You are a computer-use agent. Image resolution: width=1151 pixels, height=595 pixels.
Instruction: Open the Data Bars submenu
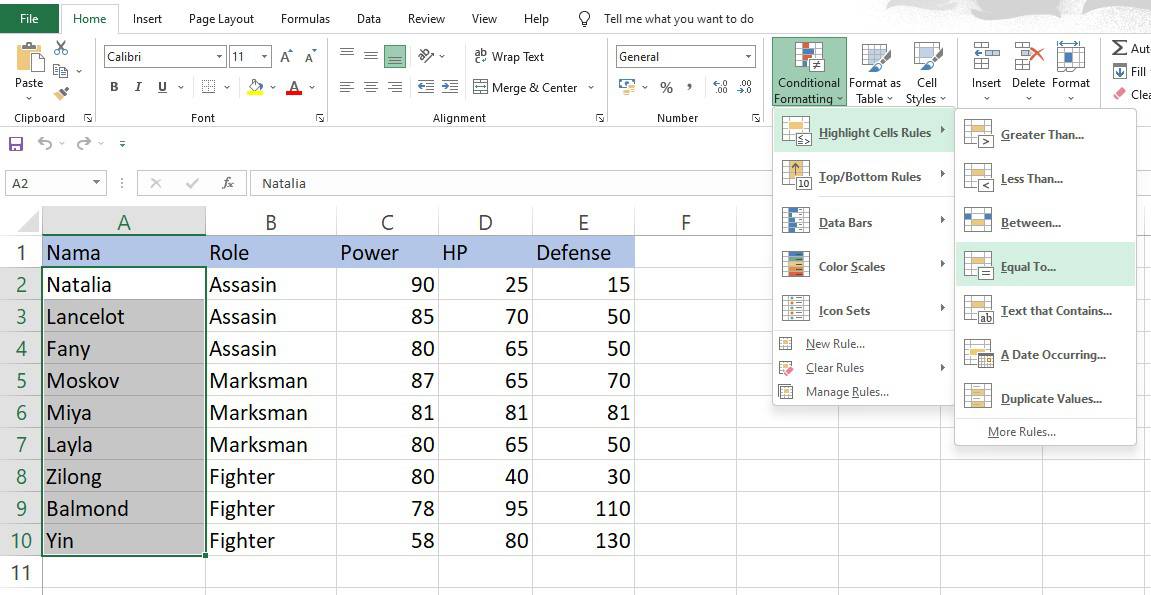(x=863, y=223)
